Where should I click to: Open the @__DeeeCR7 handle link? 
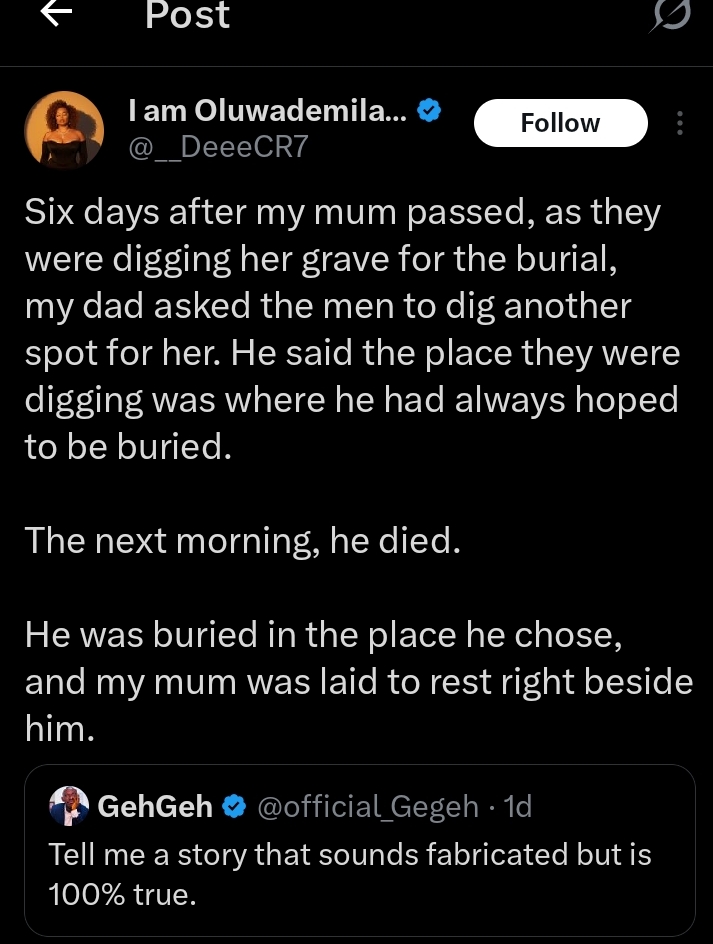[218, 148]
